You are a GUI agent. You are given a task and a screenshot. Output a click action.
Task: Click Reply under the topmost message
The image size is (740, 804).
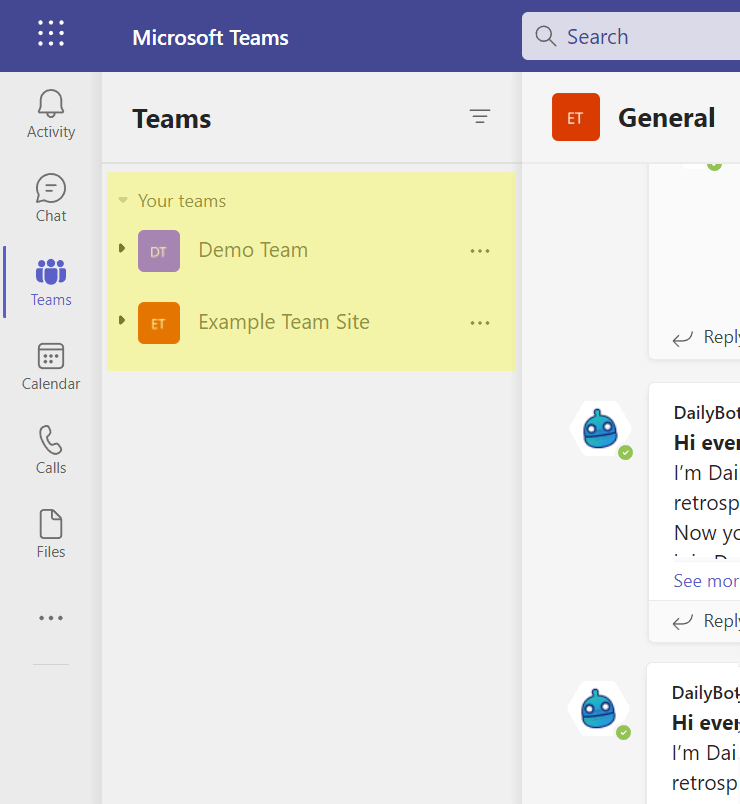pos(707,337)
